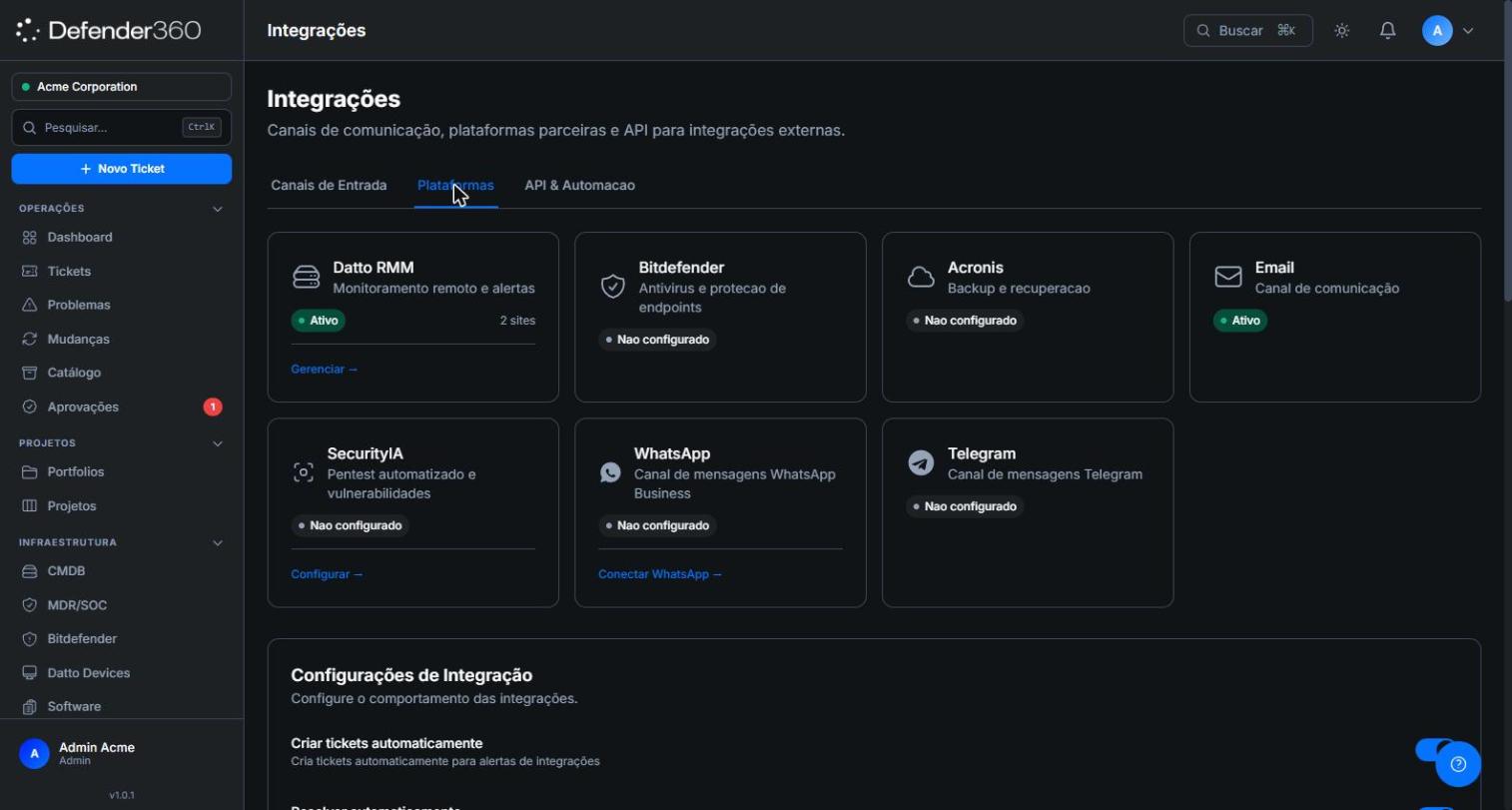
Task: Click the Defender360 logo
Action: (x=109, y=30)
